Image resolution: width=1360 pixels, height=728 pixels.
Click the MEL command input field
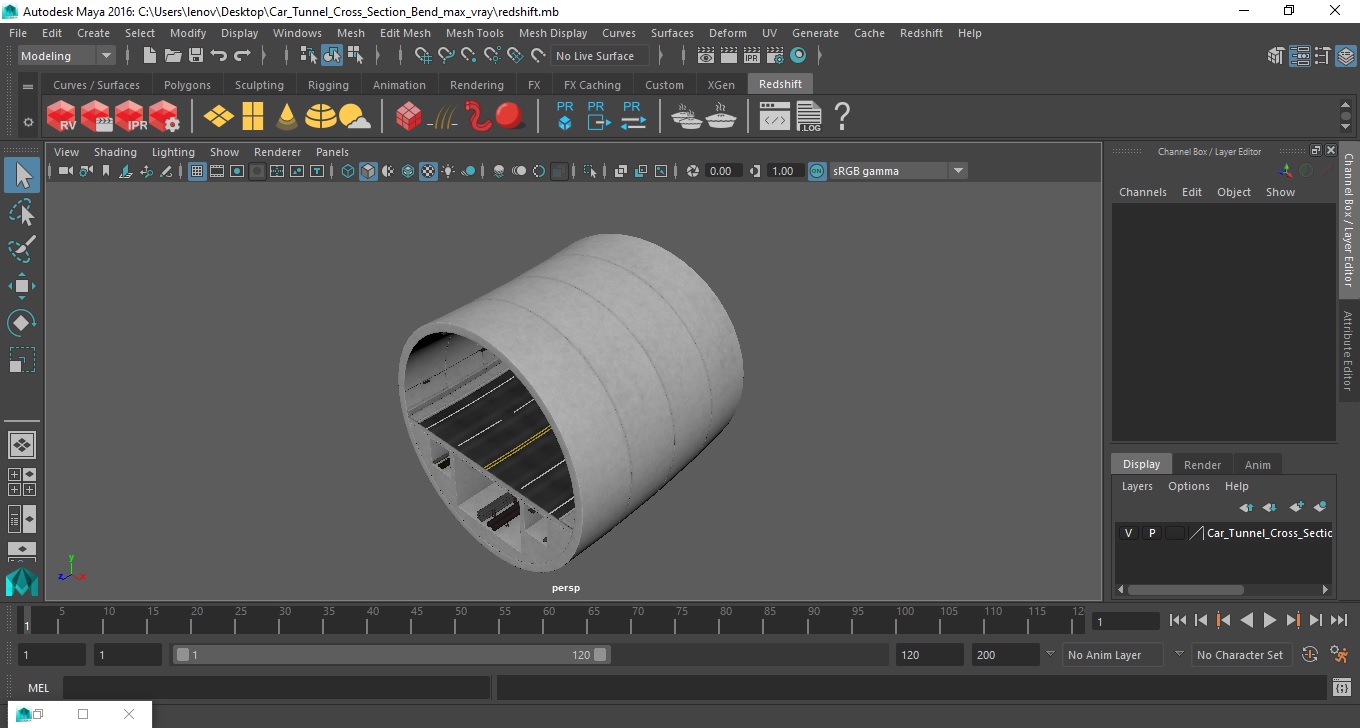click(x=276, y=688)
